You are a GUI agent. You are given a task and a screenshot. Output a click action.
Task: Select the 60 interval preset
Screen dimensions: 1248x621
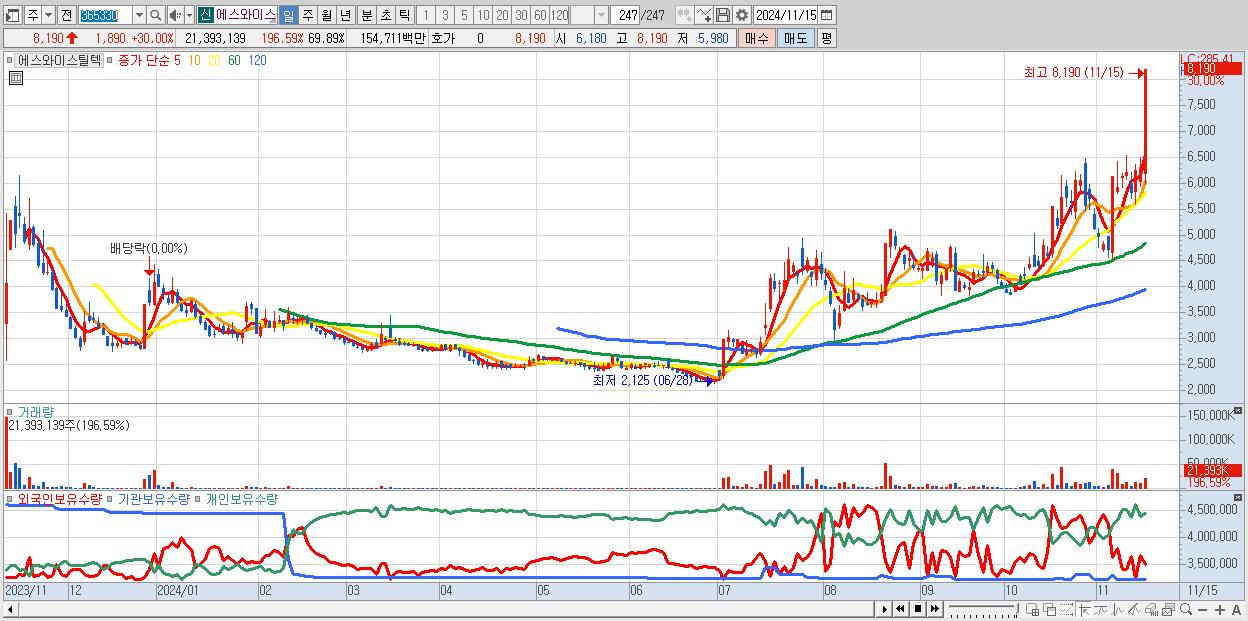click(x=540, y=15)
